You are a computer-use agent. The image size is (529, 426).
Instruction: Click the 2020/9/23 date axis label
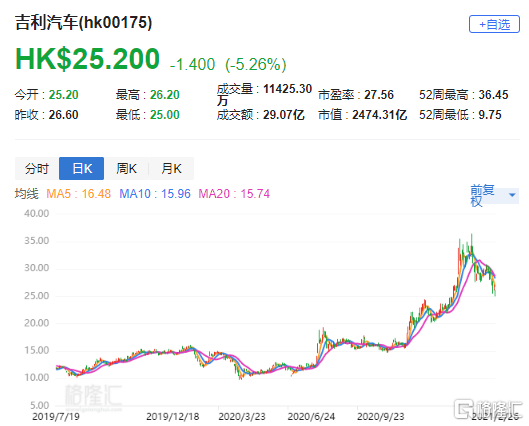click(381, 417)
